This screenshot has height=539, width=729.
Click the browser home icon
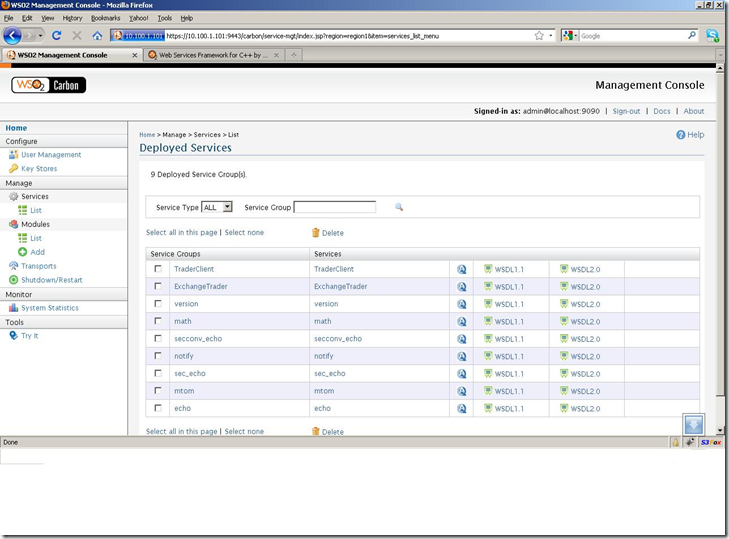(x=97, y=35)
